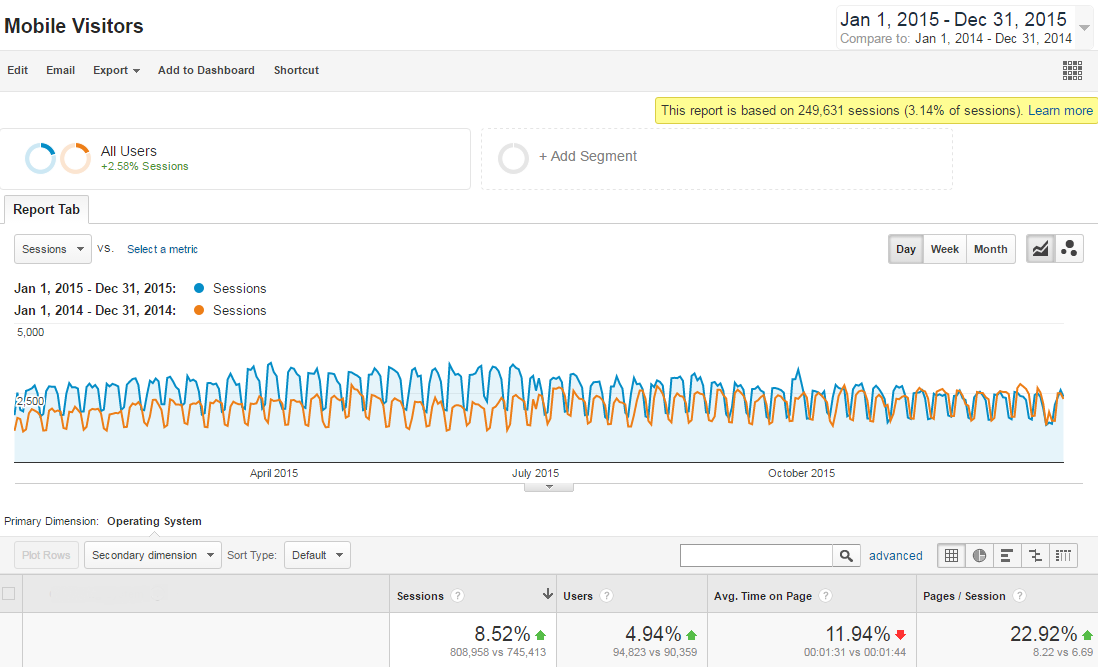This screenshot has width=1098, height=667.
Task: Select the performance bar view icon
Action: 1007,555
